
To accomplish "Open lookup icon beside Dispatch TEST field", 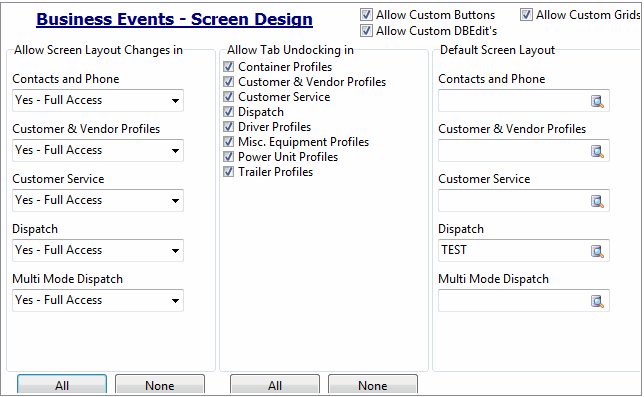I will point(597,251).
